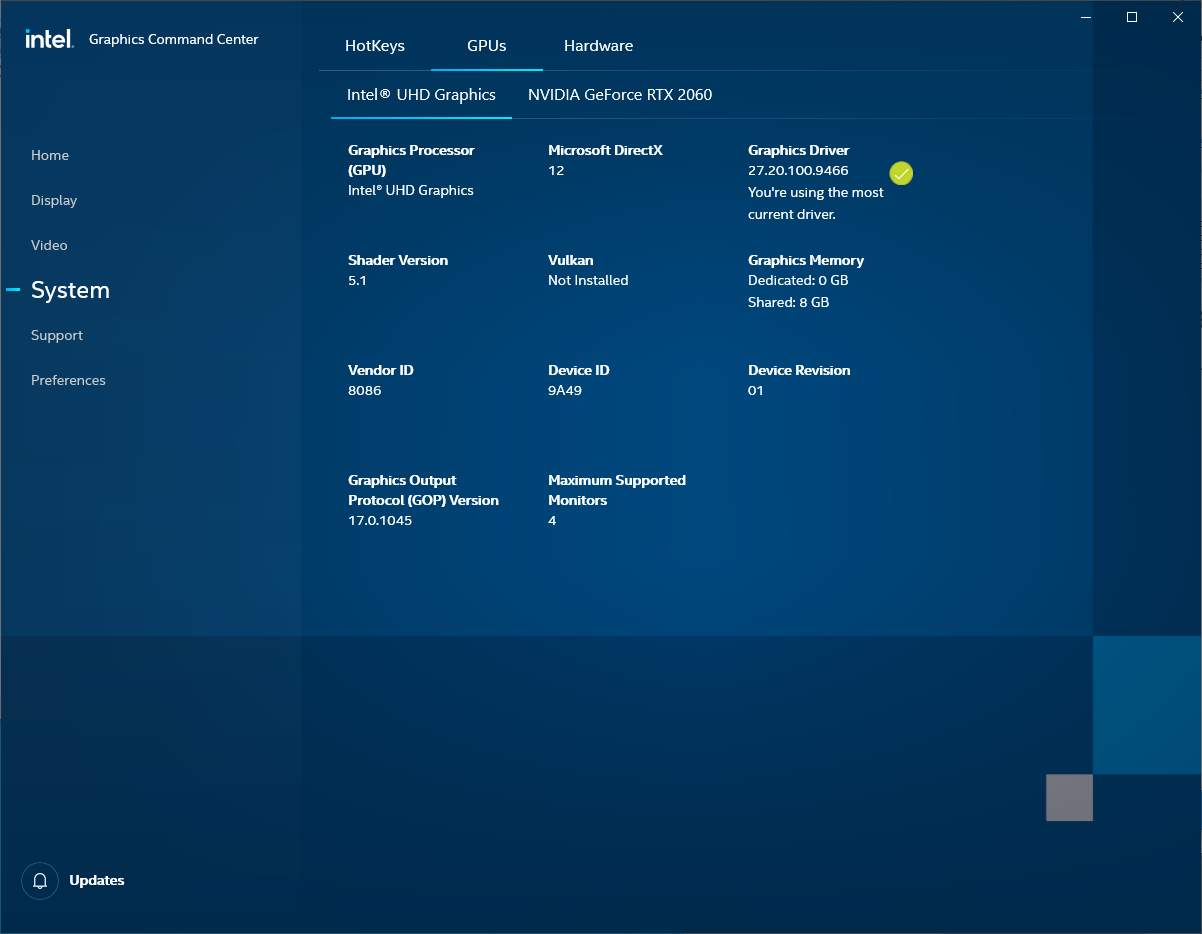1202x934 pixels.
Task: Click the Maximum Supported Monitors heading
Action: 617,490
